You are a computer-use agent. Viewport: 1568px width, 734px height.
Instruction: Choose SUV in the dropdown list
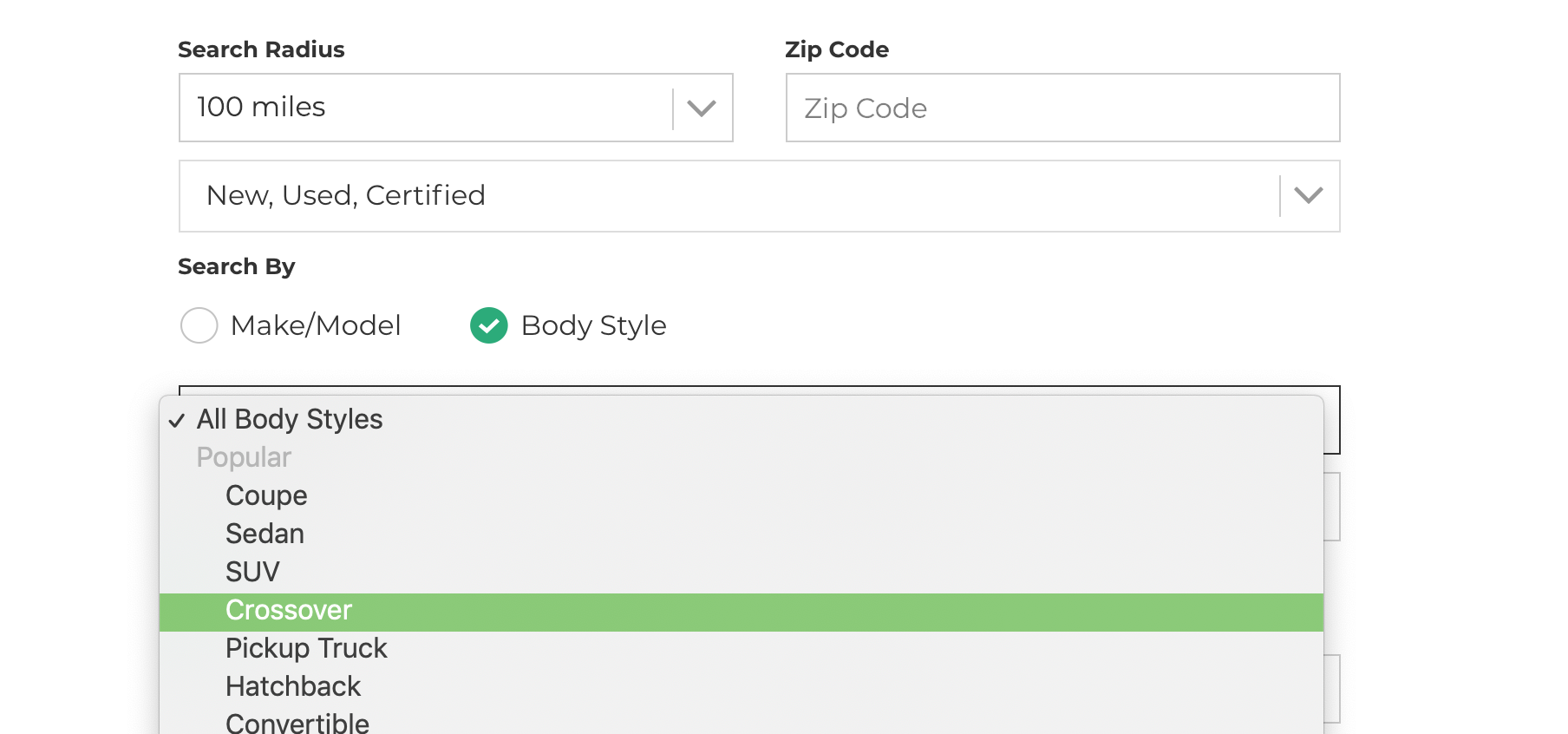pos(252,572)
